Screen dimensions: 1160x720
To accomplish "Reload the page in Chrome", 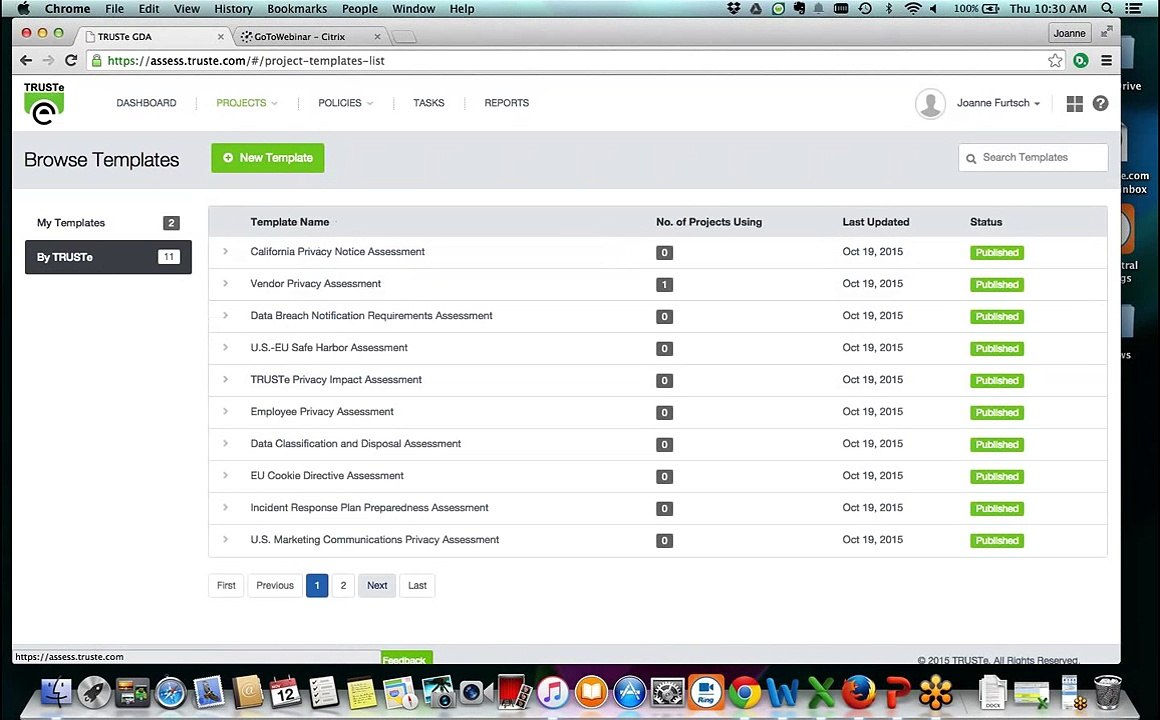I will 71,61.
